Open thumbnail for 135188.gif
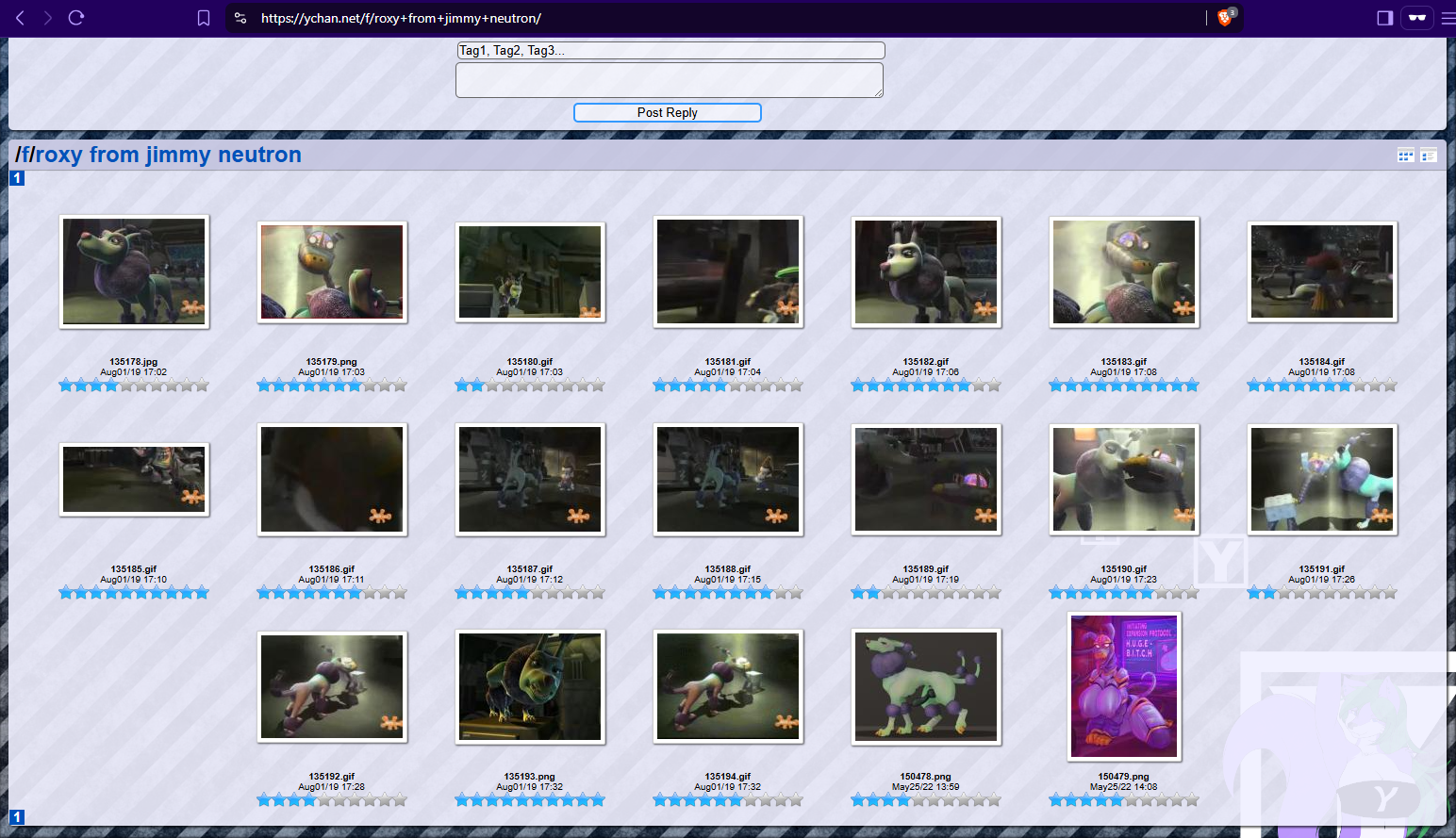The width and height of the screenshot is (1456, 838). (728, 480)
